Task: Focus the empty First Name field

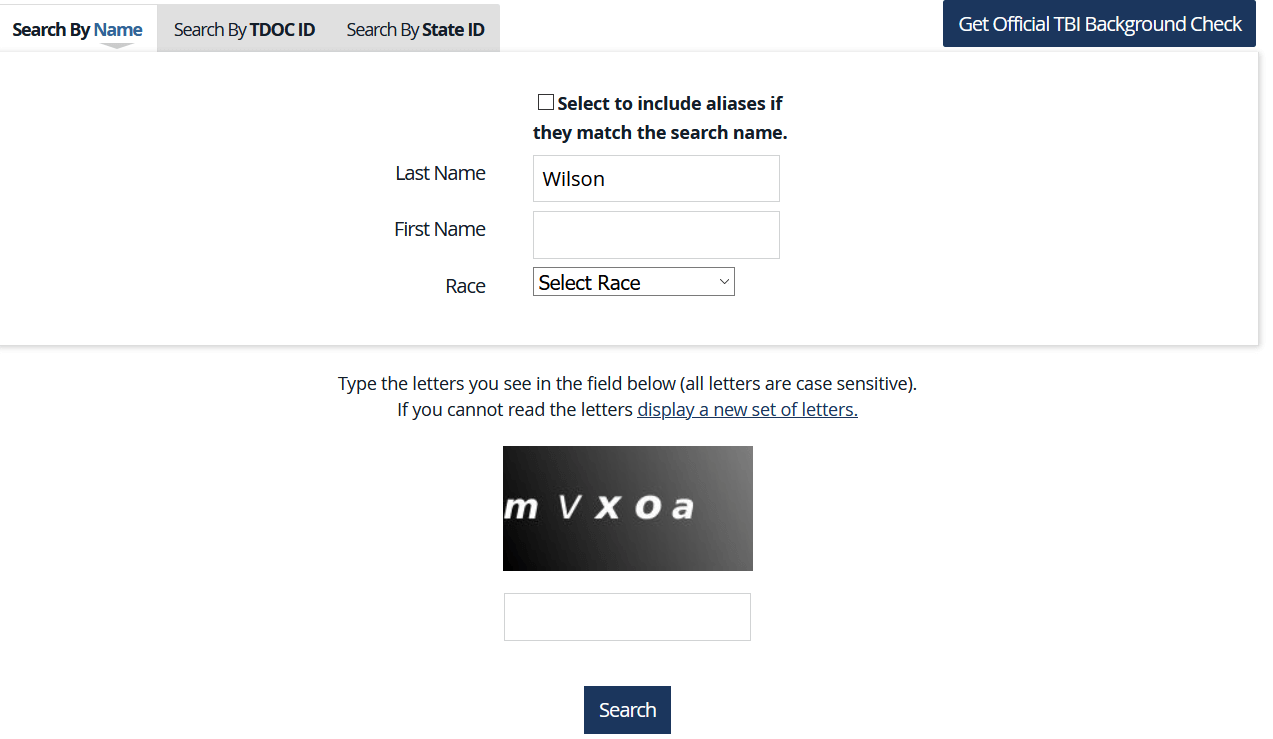Action: (x=656, y=235)
